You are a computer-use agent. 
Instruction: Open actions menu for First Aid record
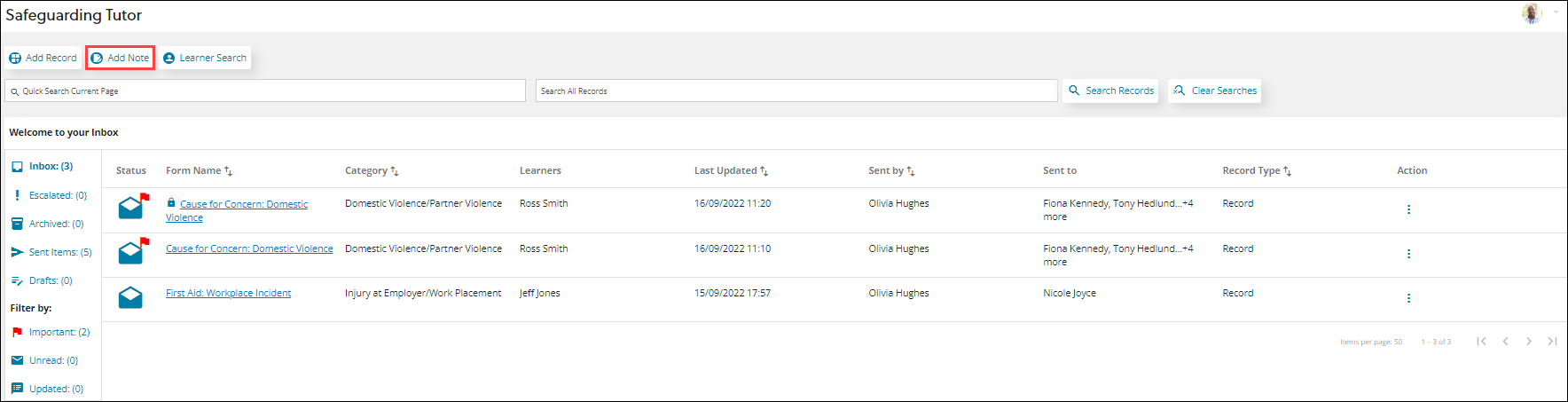[1408, 298]
